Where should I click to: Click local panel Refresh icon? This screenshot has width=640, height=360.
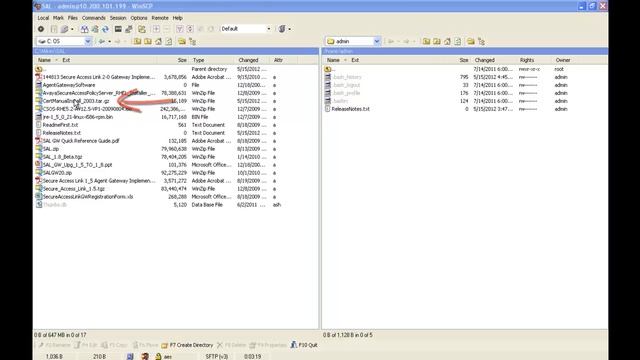pos(169,41)
